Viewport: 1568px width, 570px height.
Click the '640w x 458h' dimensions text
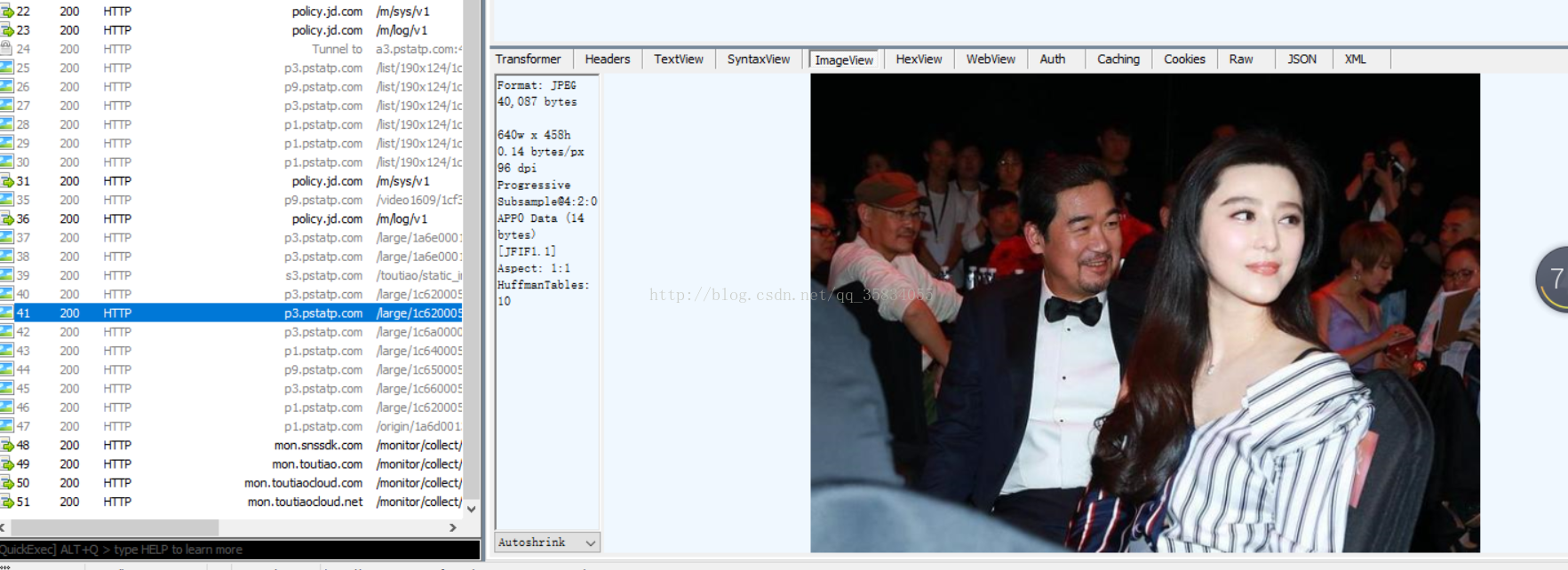point(534,135)
